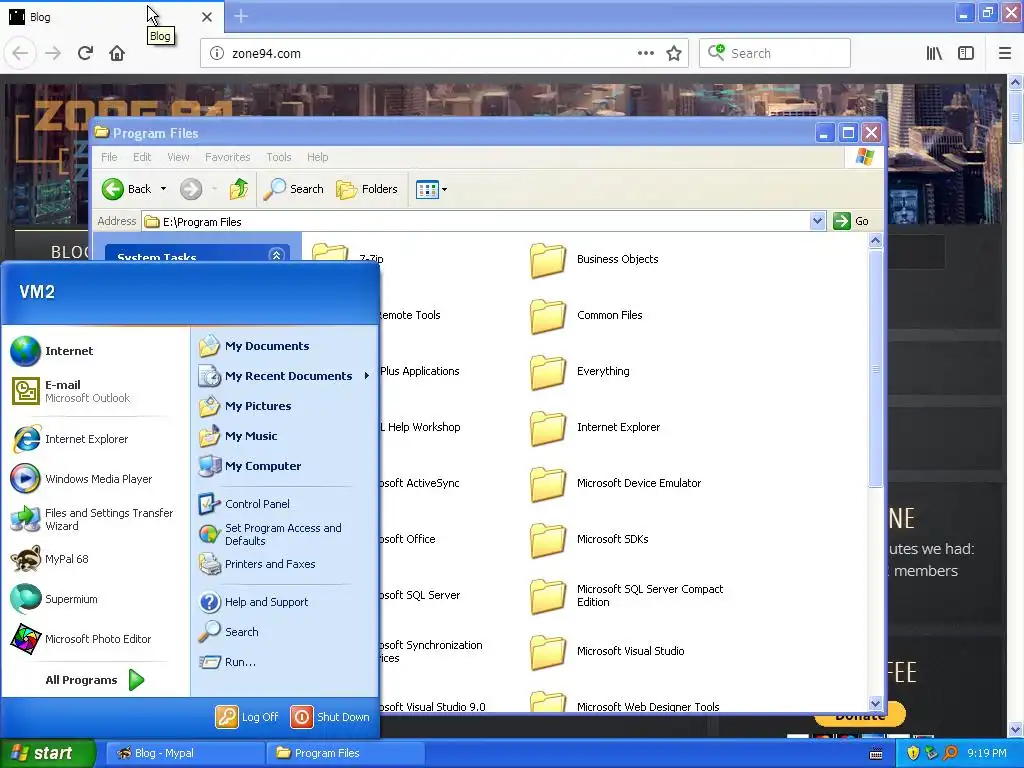This screenshot has height=768, width=1024.
Task: Open the Tools menu in Explorer
Action: pyautogui.click(x=279, y=157)
